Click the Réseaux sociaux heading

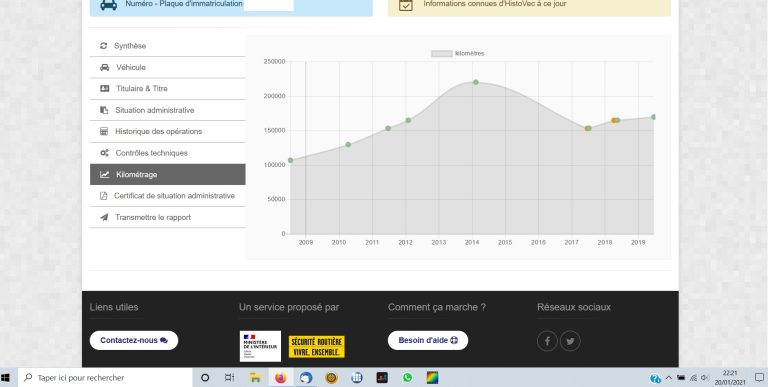pos(574,307)
